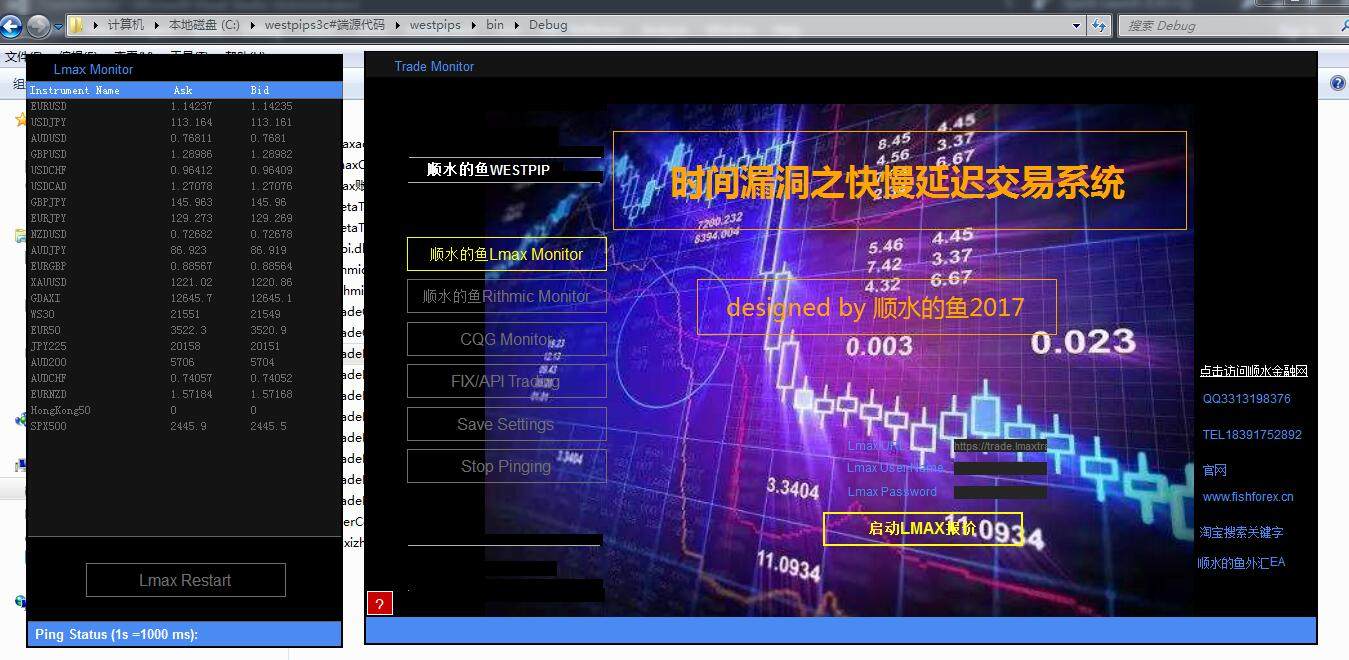
Task: Click the Save Settings button
Action: (x=507, y=424)
